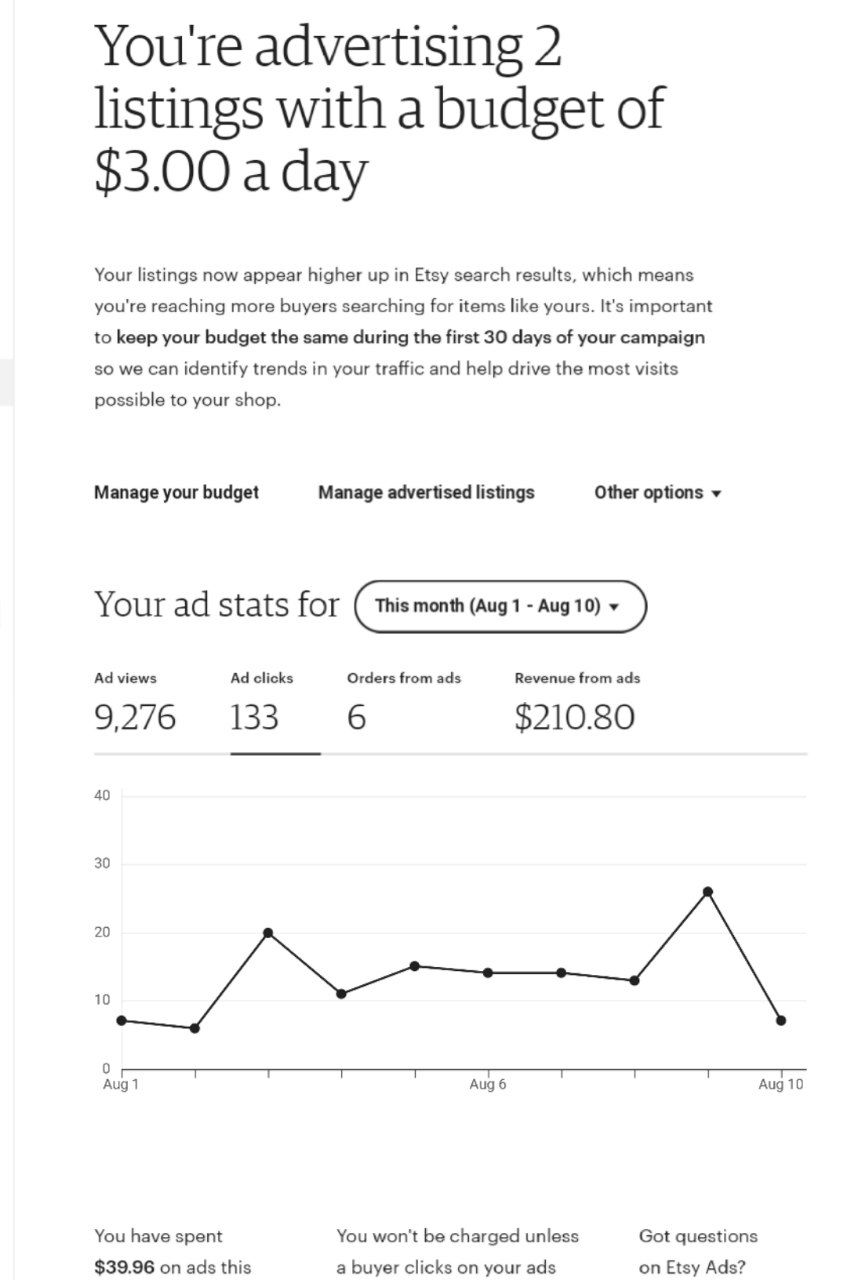Open the This month date range dropdown
The width and height of the screenshot is (847, 1280).
500,606
